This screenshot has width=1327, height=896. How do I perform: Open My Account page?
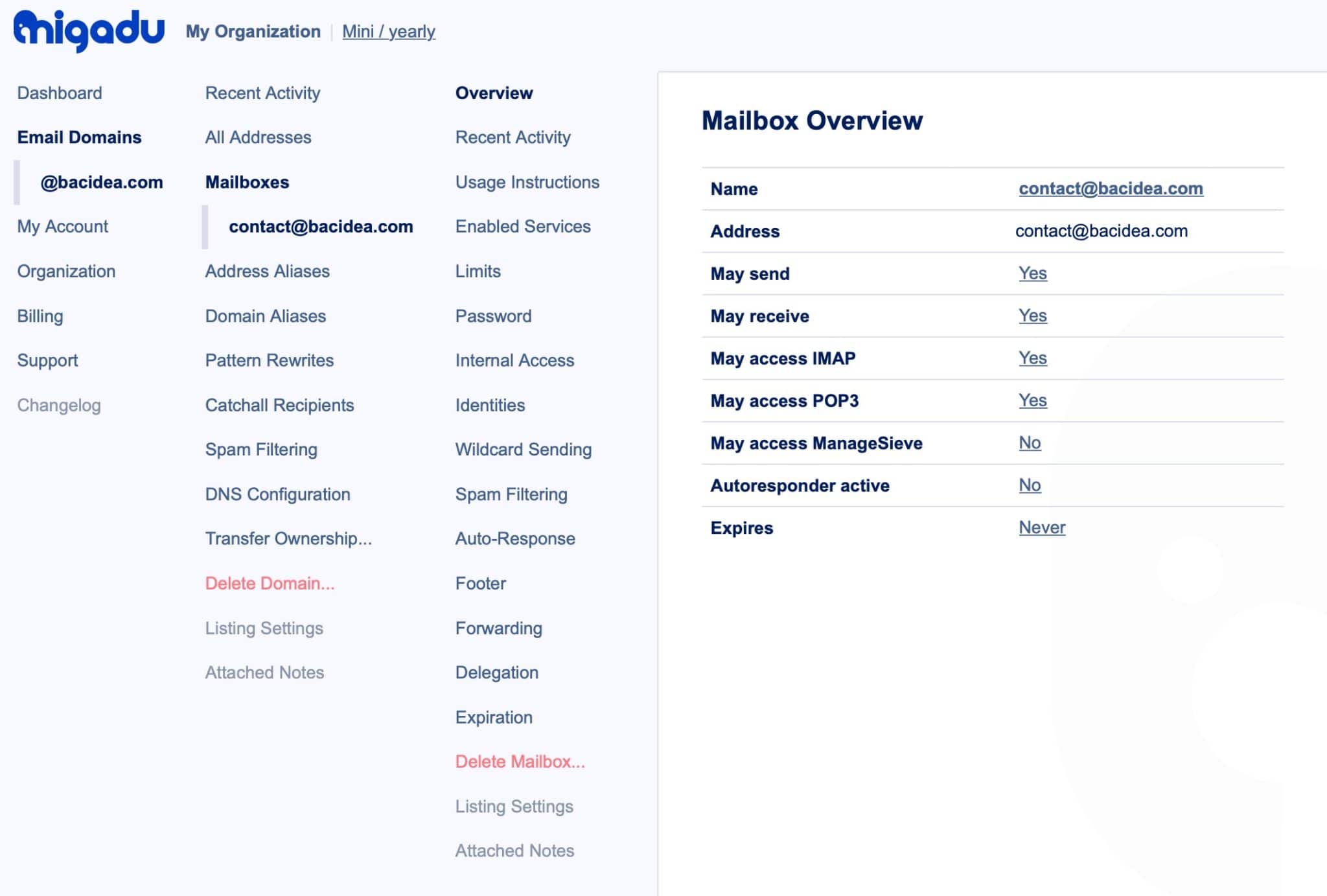point(63,226)
